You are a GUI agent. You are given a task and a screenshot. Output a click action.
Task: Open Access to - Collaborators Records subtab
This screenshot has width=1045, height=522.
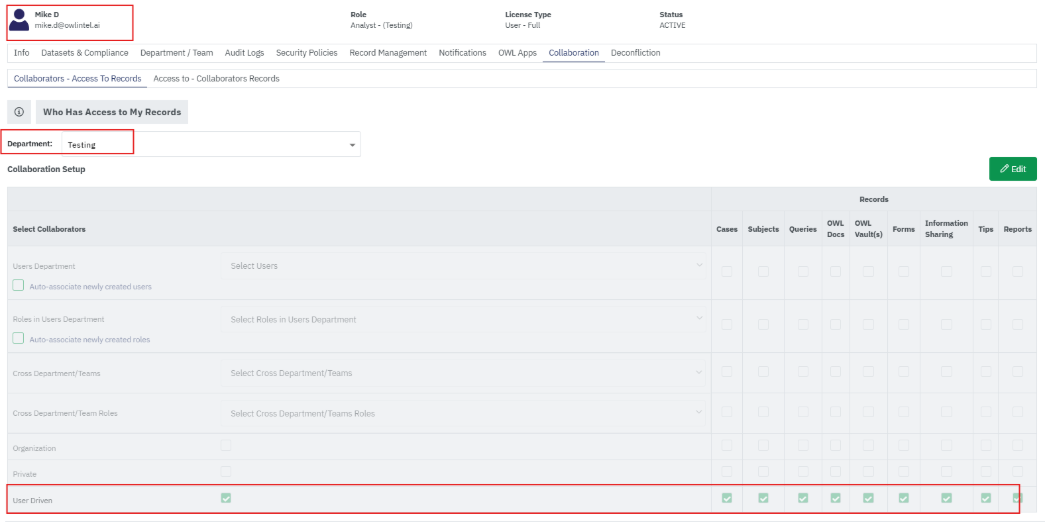(x=216, y=78)
